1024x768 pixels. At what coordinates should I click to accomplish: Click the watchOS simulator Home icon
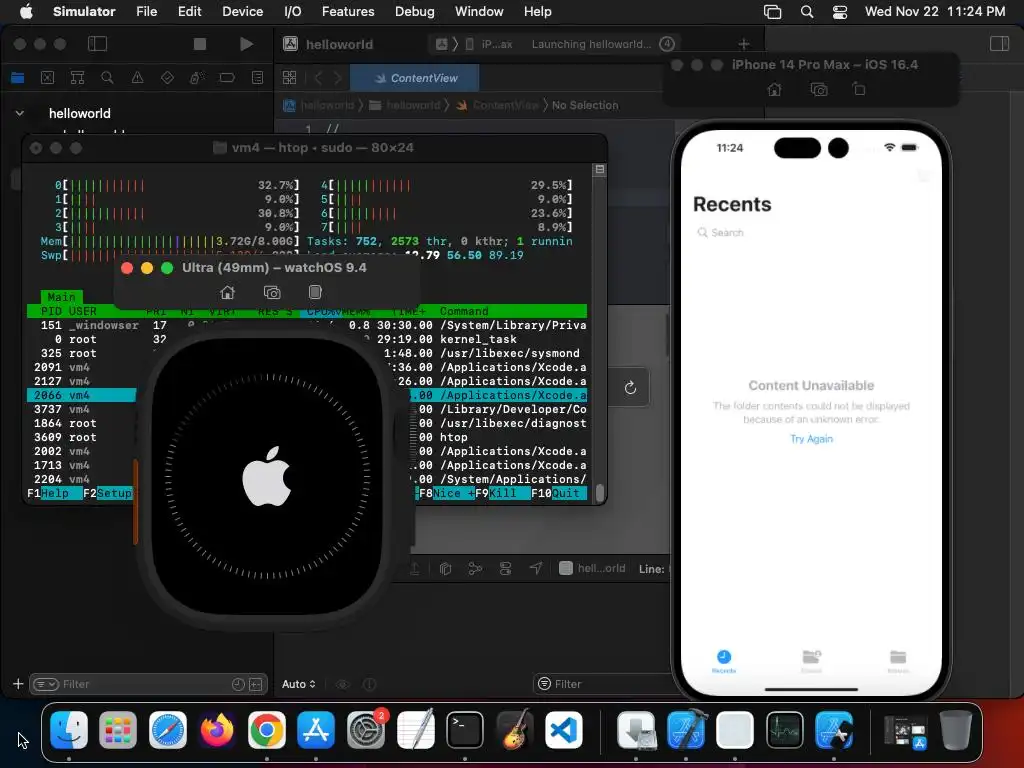point(227,292)
